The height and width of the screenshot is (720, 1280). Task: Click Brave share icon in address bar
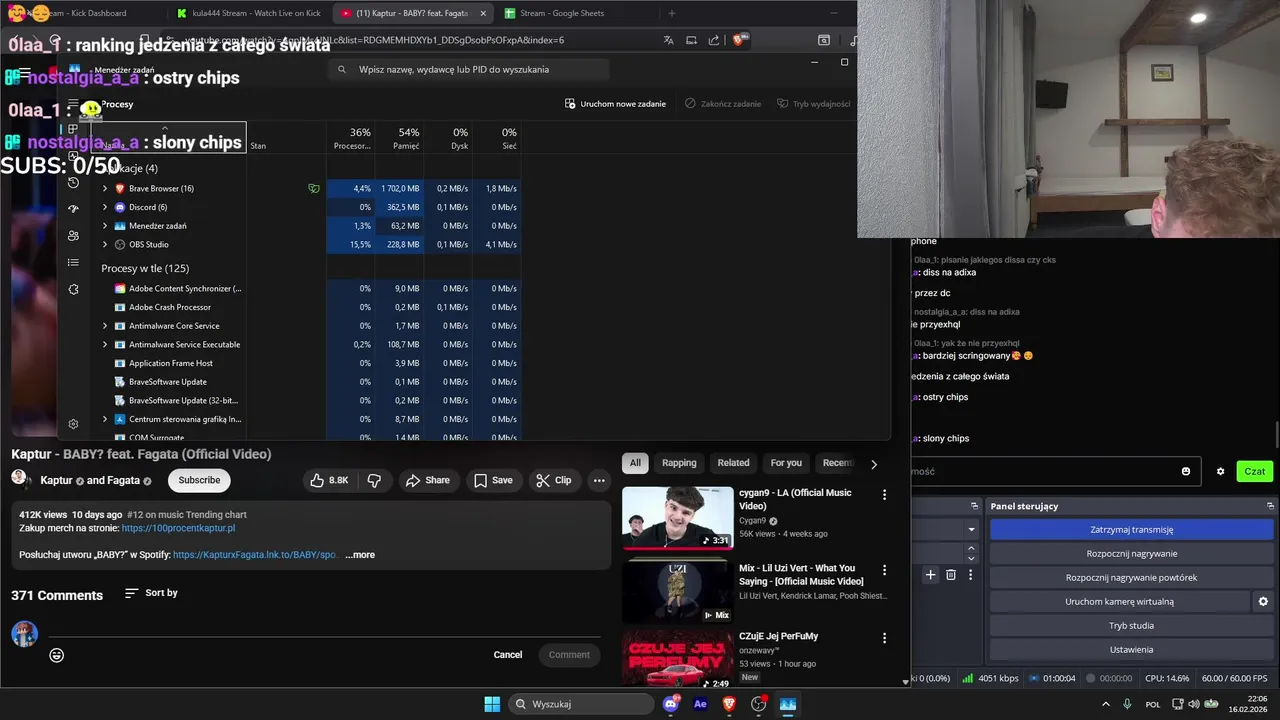tap(714, 40)
